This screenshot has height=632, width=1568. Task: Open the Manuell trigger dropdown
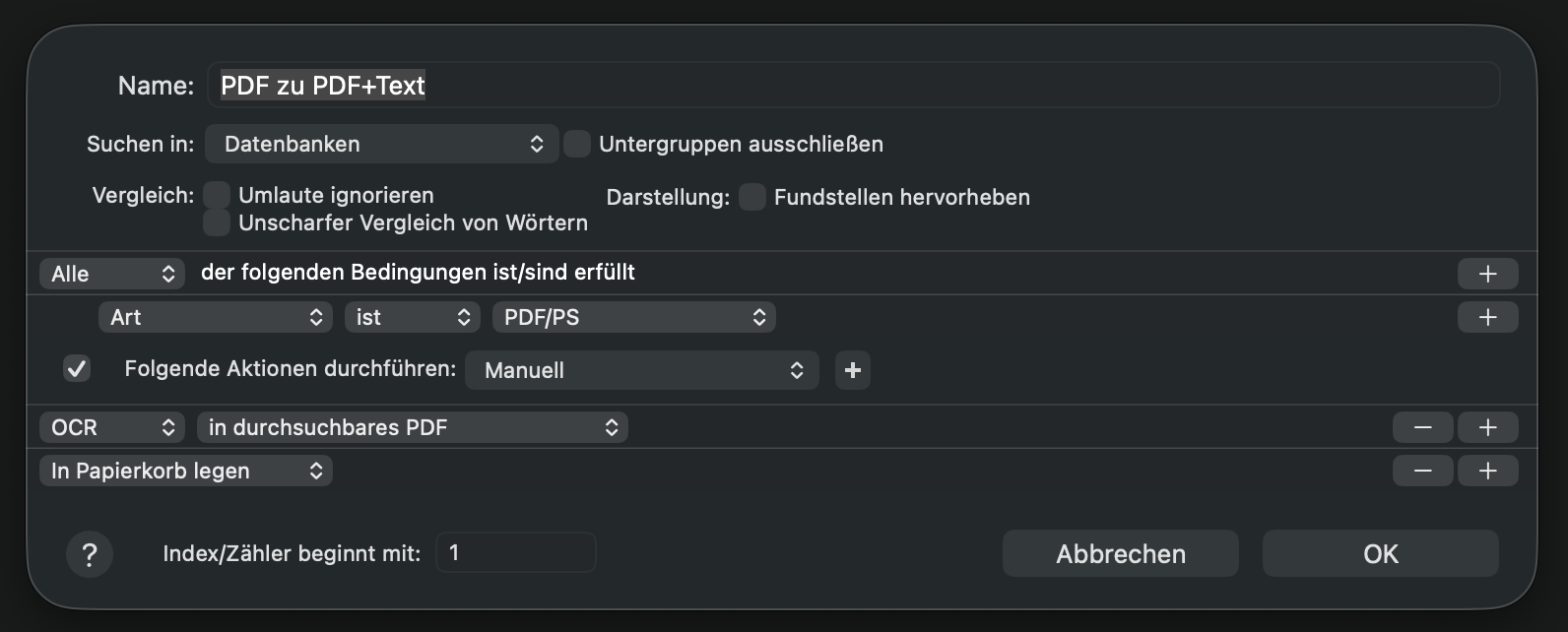coord(641,370)
